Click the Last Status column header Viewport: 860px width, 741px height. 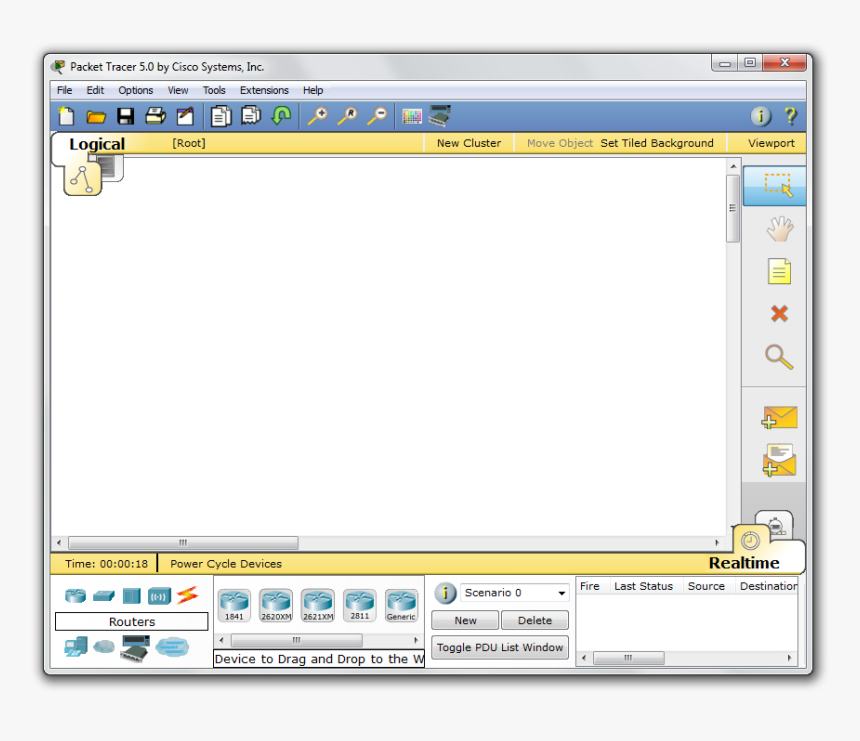pyautogui.click(x=643, y=586)
